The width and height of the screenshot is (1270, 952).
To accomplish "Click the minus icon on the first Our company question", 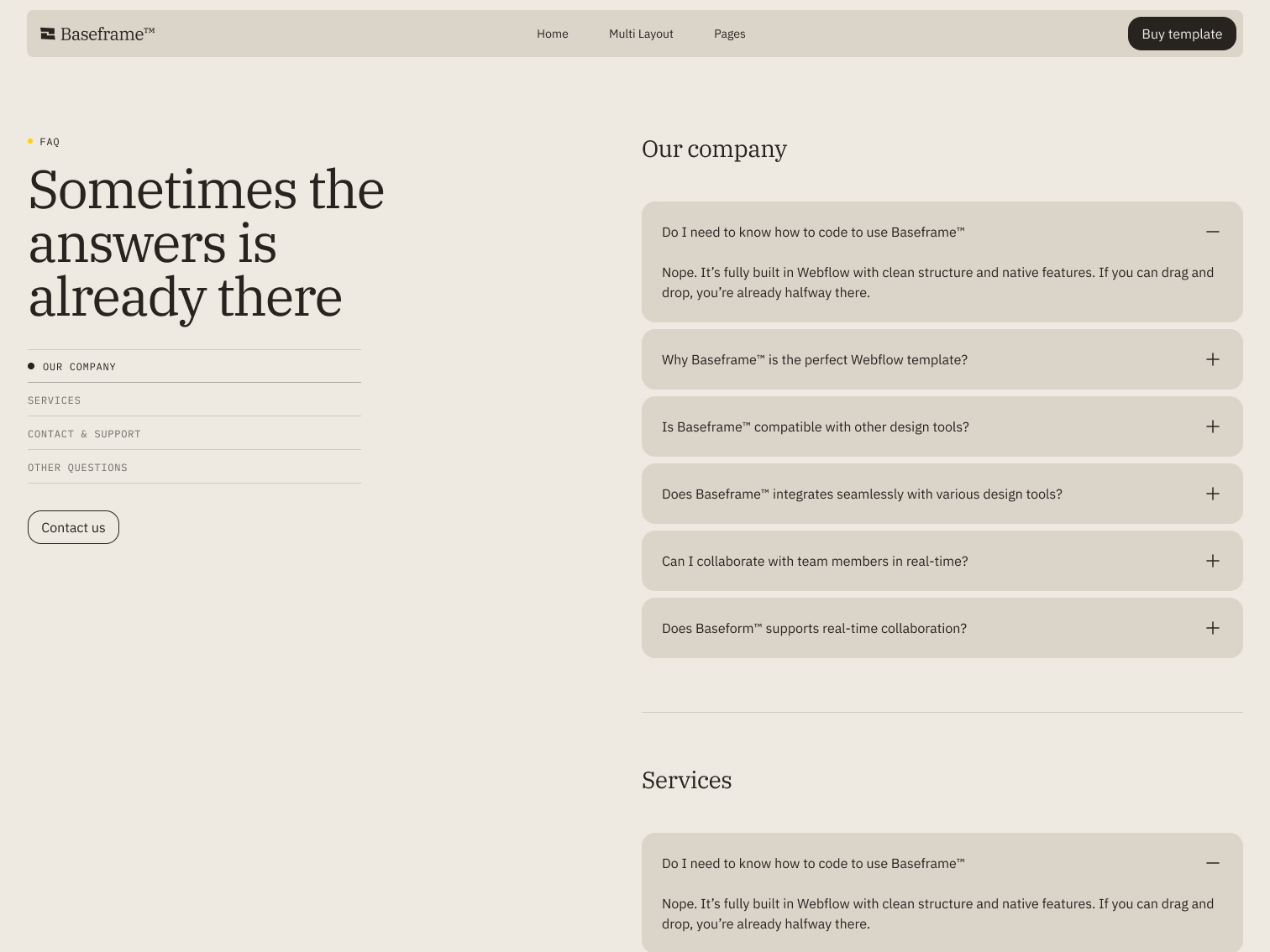I will click(1212, 231).
